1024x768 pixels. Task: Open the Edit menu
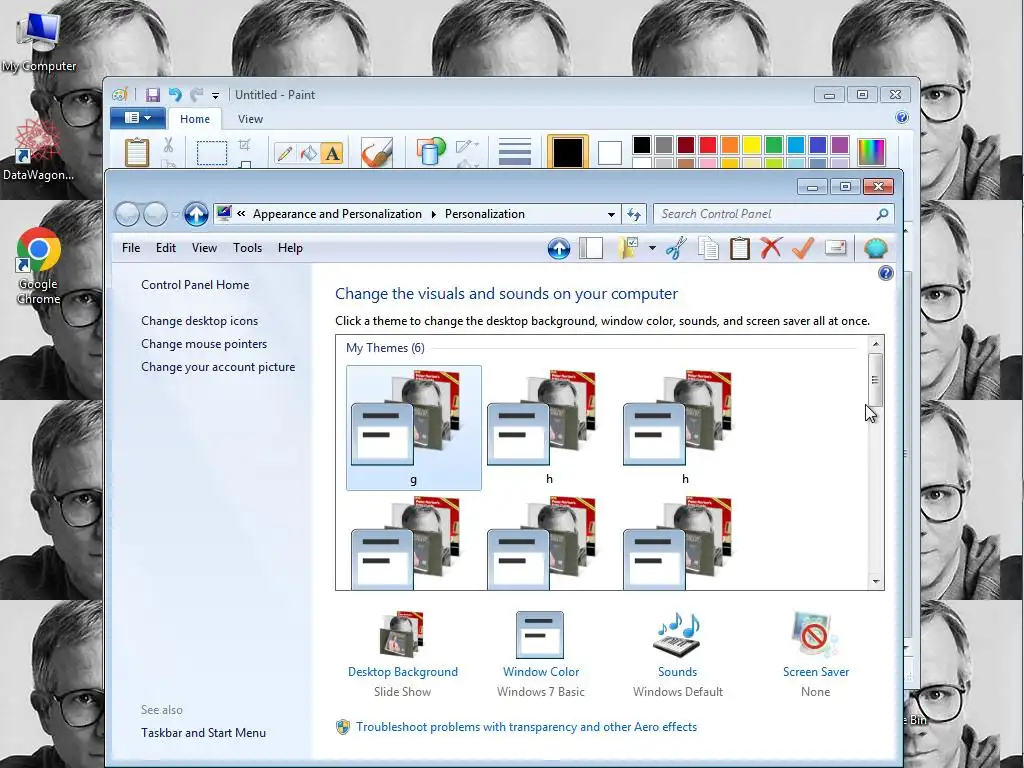pos(166,248)
